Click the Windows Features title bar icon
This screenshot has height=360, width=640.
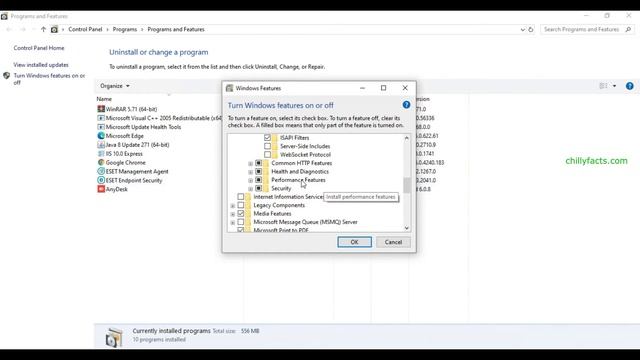tap(230, 88)
